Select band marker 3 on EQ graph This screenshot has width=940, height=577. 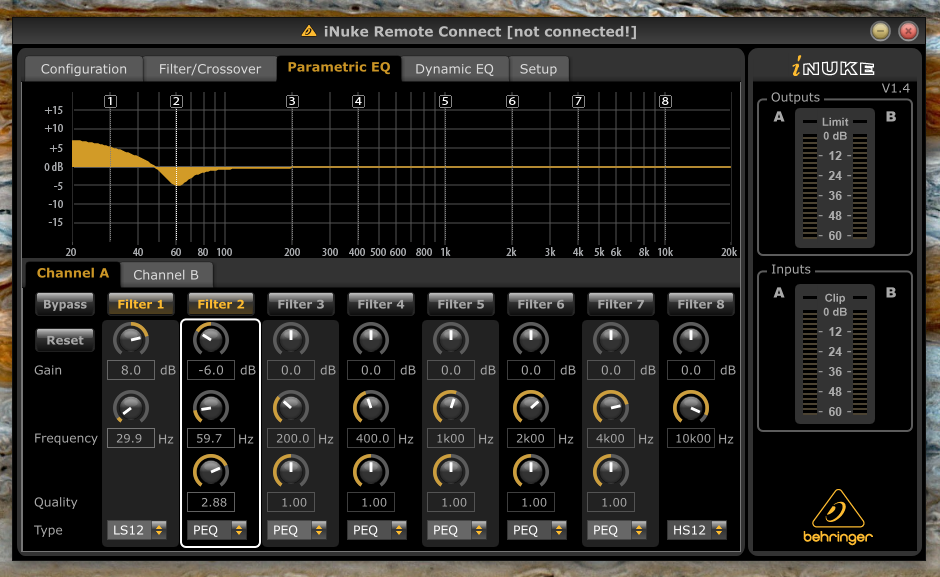(292, 101)
